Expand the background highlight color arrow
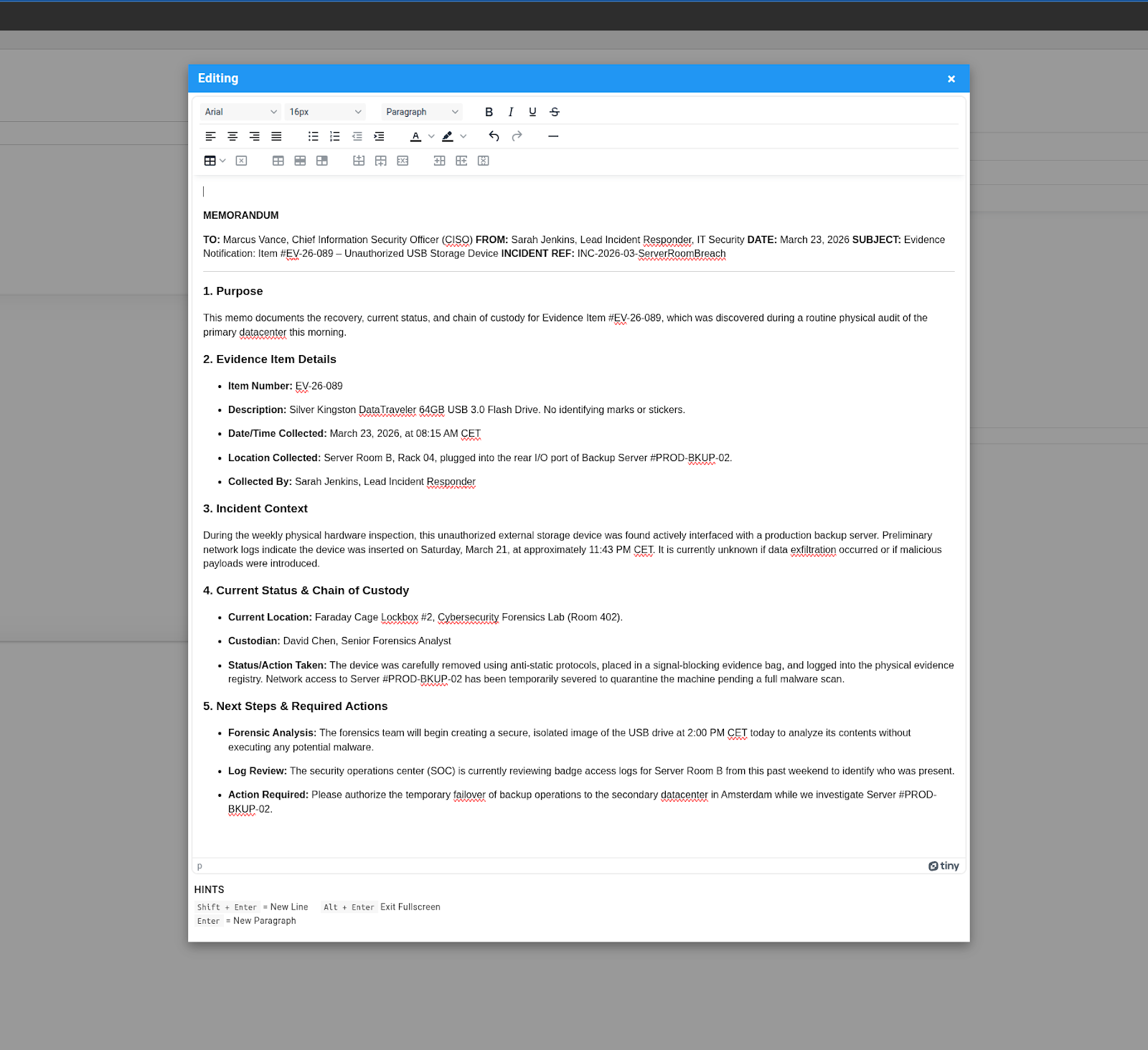The height and width of the screenshot is (1050, 1148). [x=464, y=136]
